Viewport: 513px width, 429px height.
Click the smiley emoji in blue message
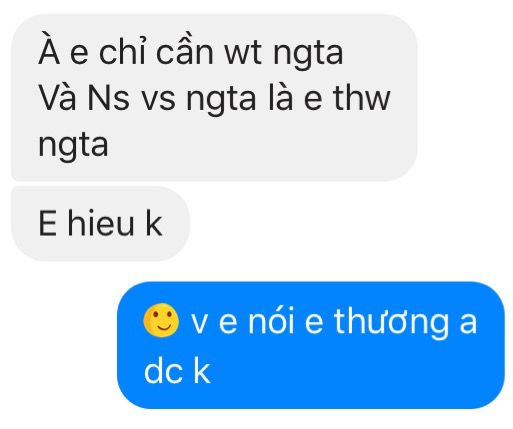pos(161,321)
